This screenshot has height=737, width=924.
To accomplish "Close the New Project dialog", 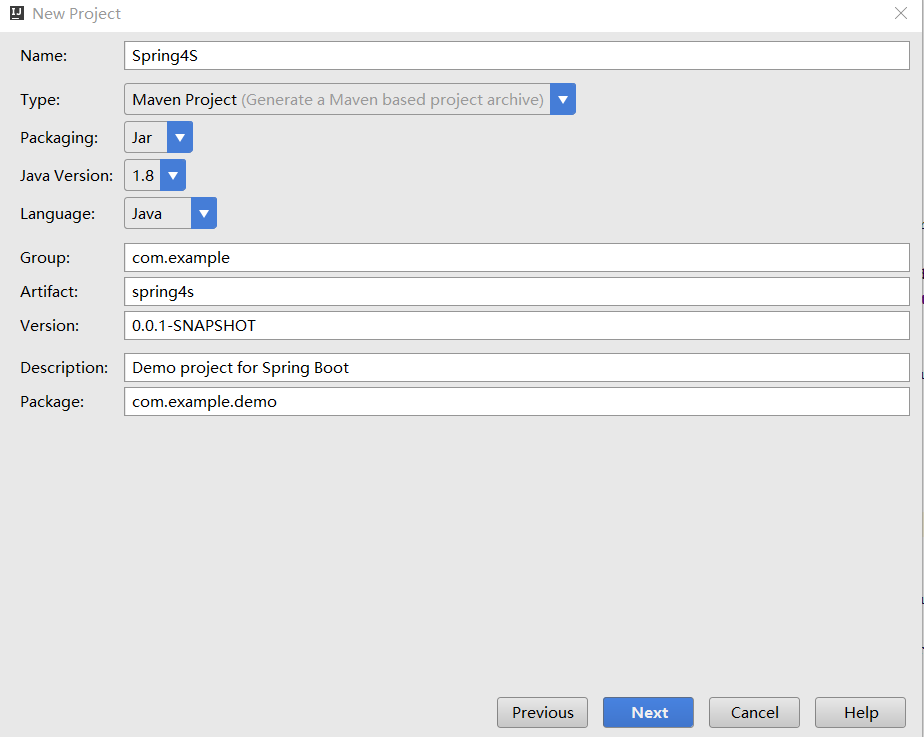I will click(x=900, y=13).
